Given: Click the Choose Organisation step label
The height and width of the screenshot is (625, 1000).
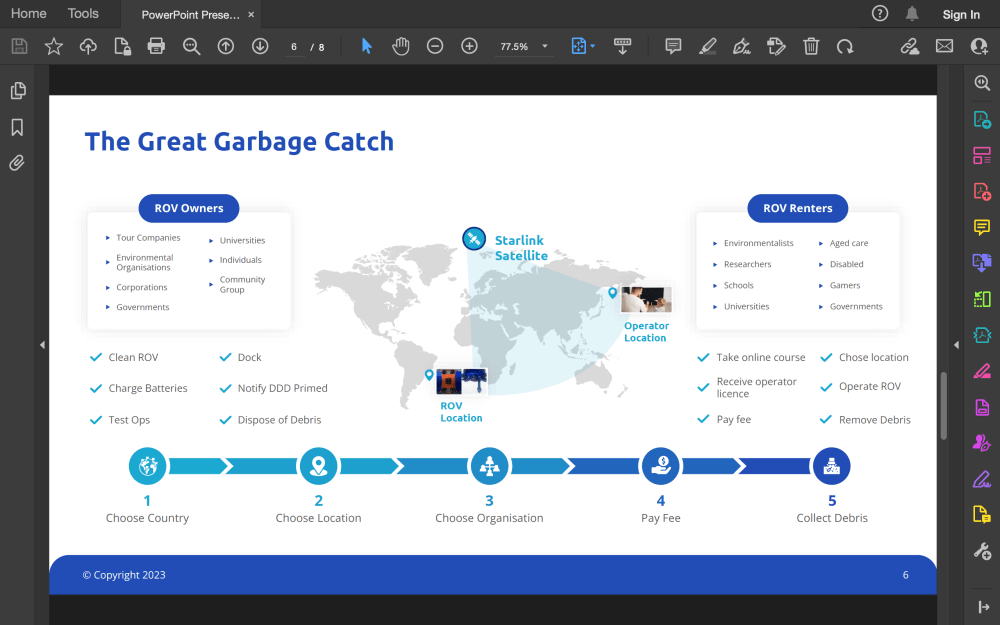Looking at the screenshot, I should click(x=489, y=518).
